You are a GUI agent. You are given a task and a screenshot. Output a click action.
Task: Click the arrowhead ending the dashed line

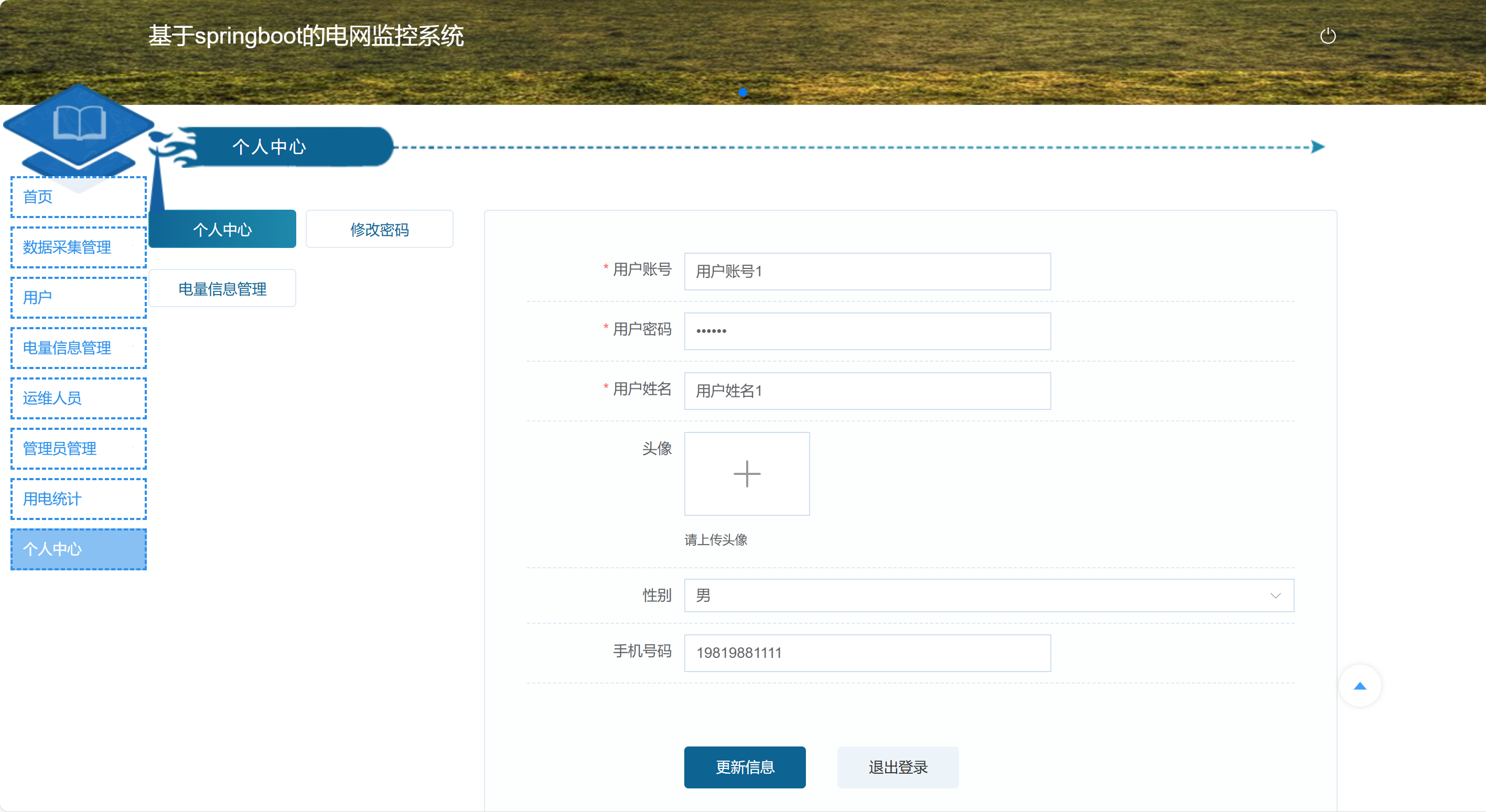click(x=1317, y=147)
